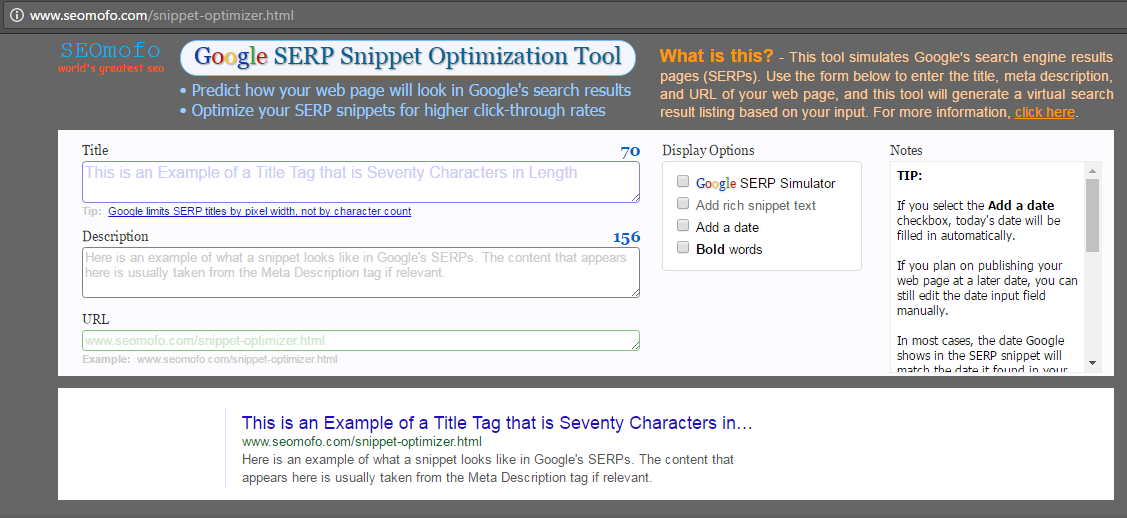1127x518 pixels.
Task: Click the 'Display Options' heading
Action: (708, 150)
